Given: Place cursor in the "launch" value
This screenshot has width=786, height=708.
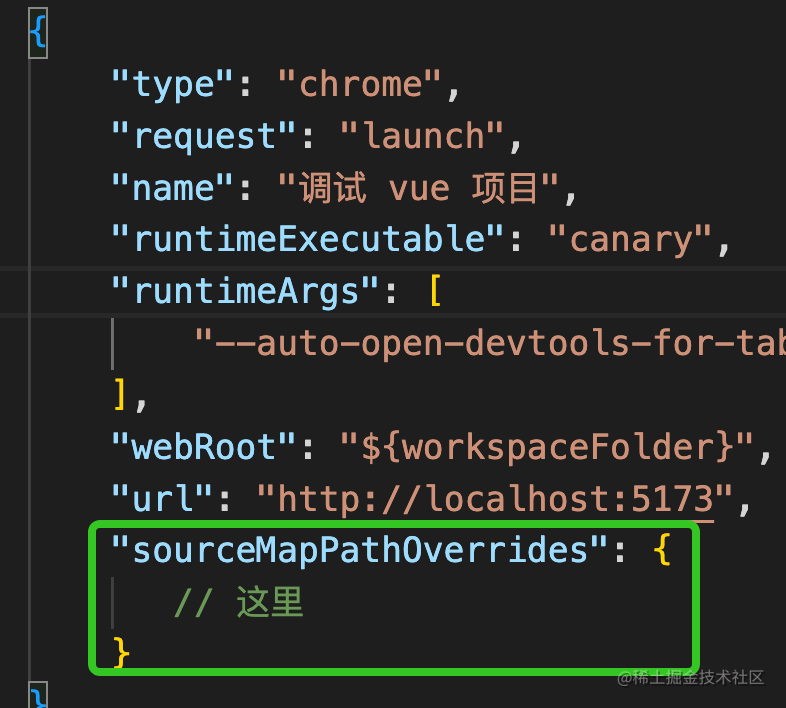Looking at the screenshot, I should 423,136.
